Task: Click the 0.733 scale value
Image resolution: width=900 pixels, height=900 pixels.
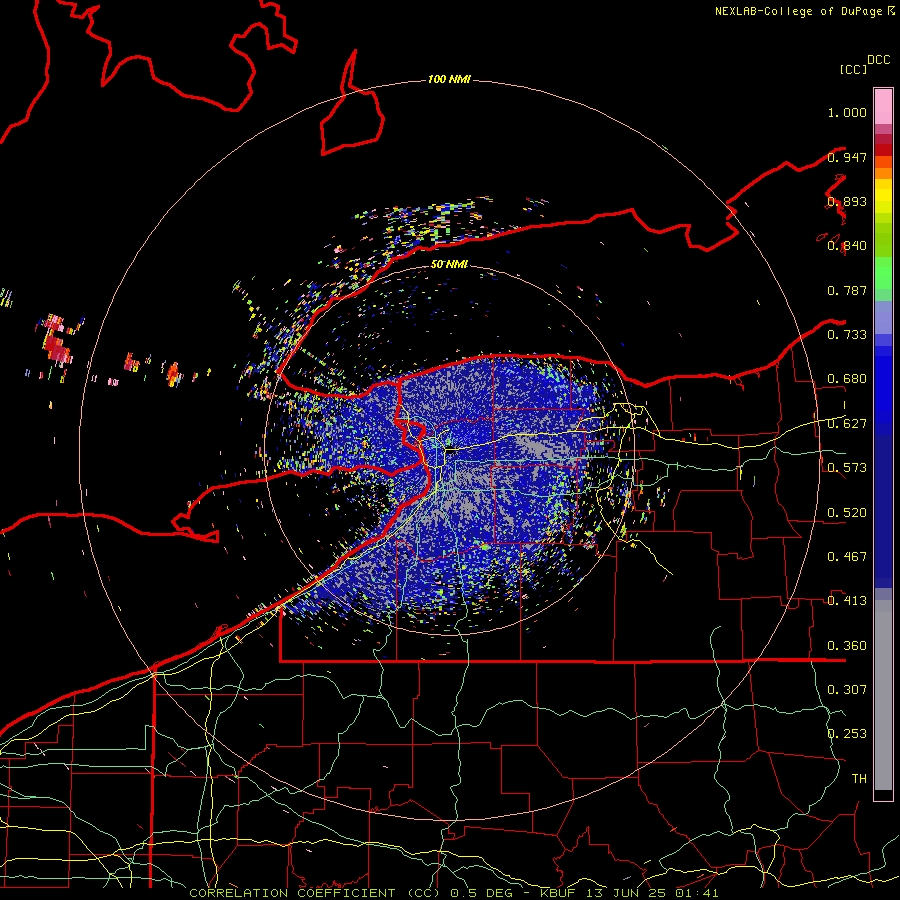Action: (x=847, y=335)
